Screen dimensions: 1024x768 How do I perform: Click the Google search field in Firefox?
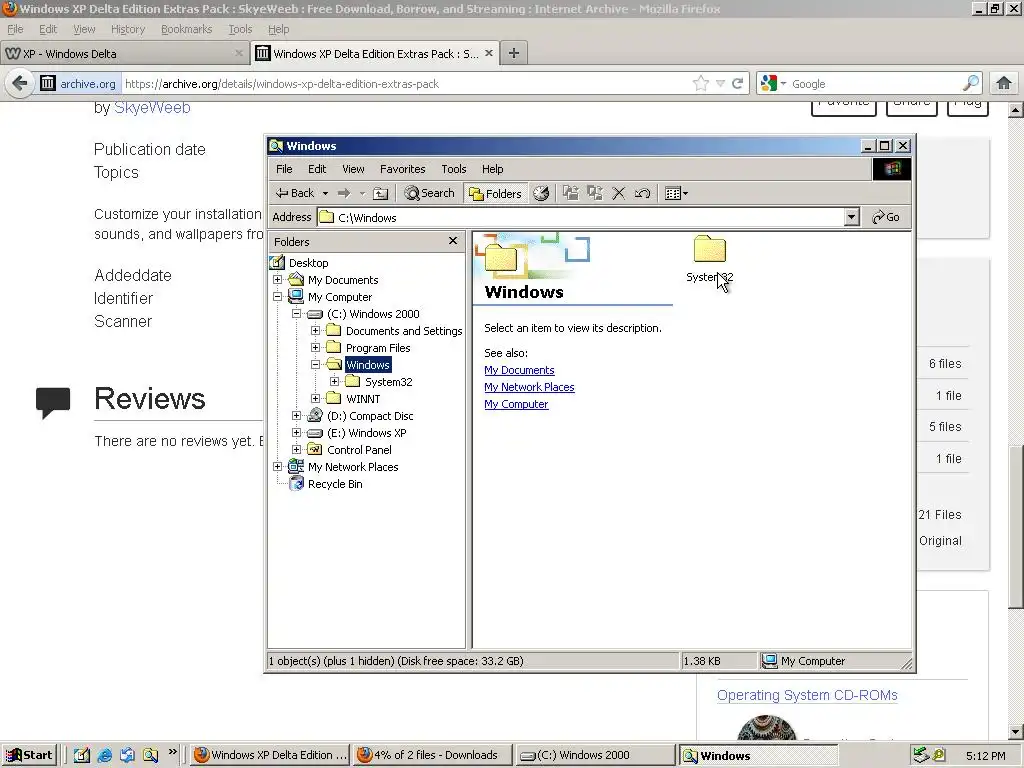[x=874, y=84]
